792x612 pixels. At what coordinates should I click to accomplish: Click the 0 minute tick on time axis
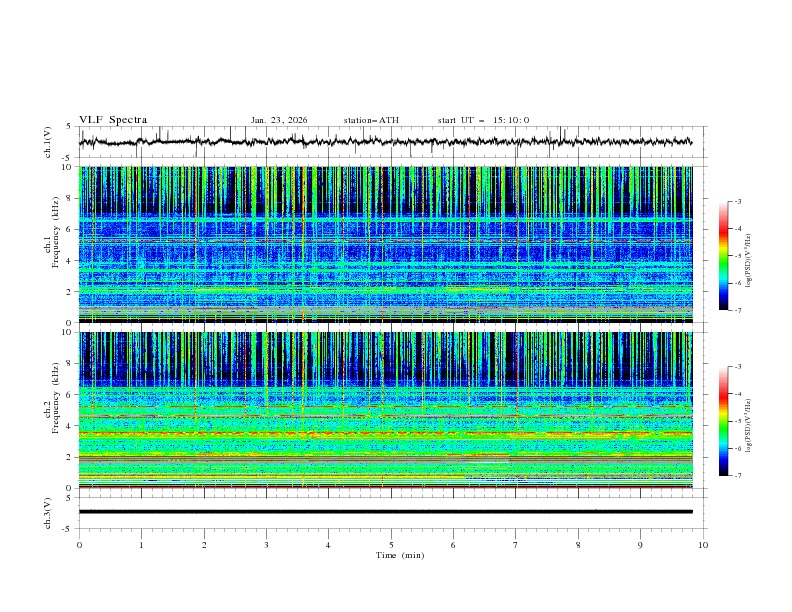pyautogui.click(x=79, y=545)
